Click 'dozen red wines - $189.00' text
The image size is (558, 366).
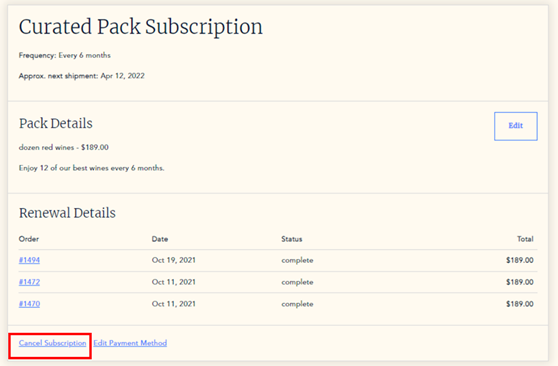pos(64,147)
